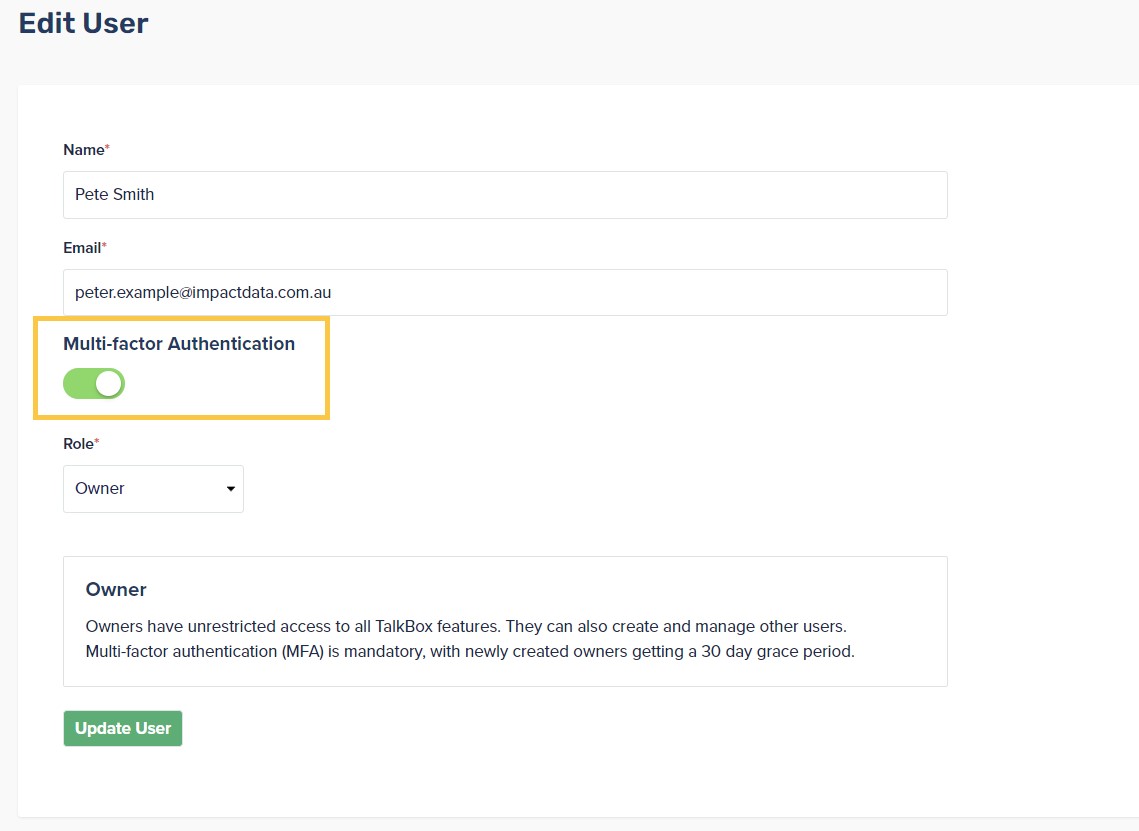The image size is (1139, 831).
Task: Click inside the Email field
Action: pyautogui.click(x=400, y=292)
